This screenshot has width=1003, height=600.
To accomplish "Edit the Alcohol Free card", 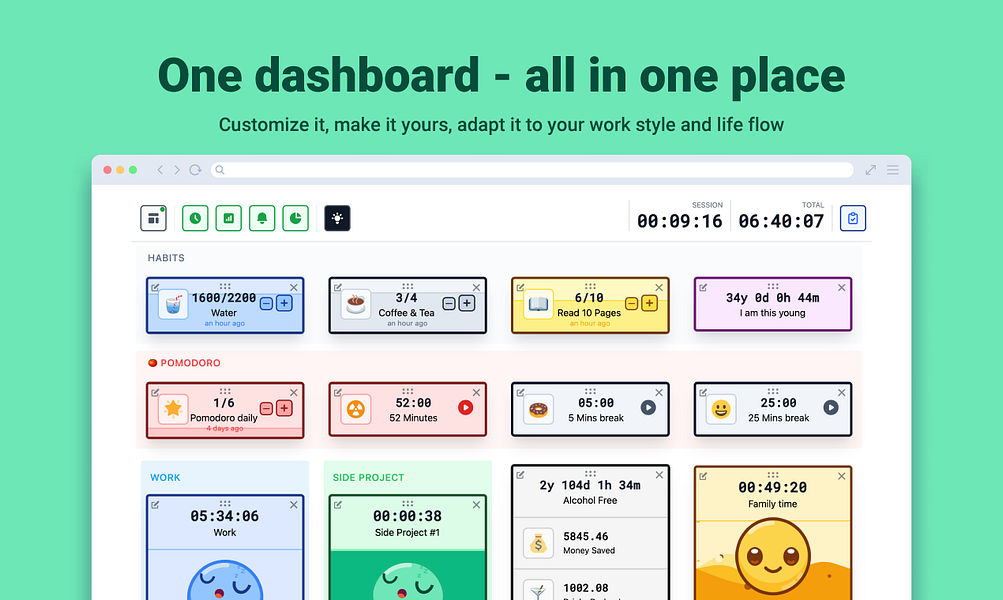I will tap(520, 475).
